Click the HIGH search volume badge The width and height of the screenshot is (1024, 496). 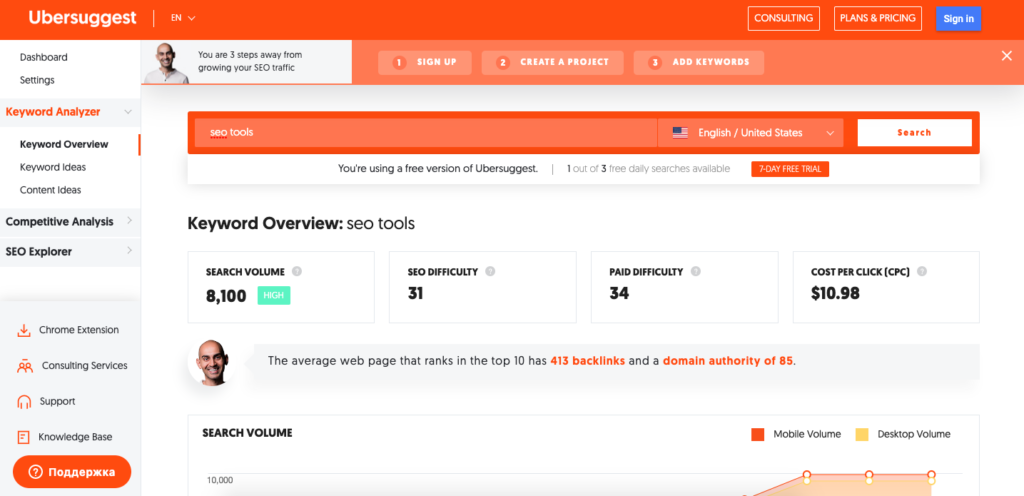click(x=274, y=296)
